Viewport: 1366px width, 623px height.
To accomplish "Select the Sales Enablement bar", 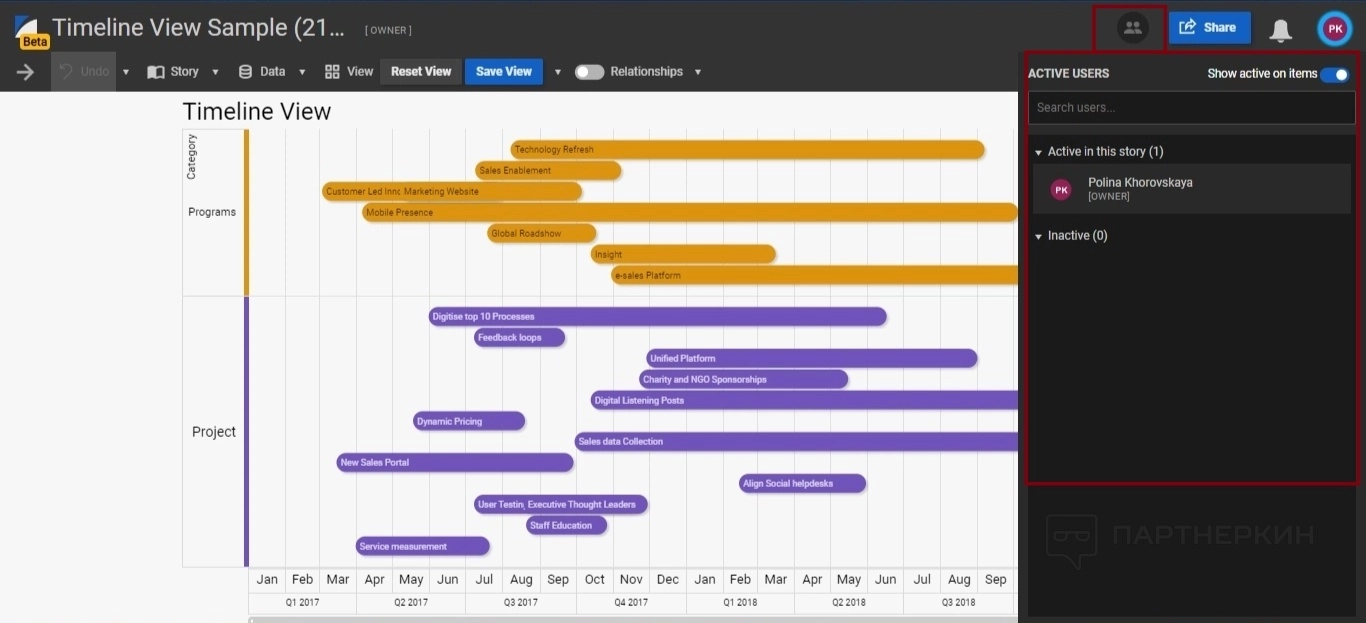I will coord(548,171).
